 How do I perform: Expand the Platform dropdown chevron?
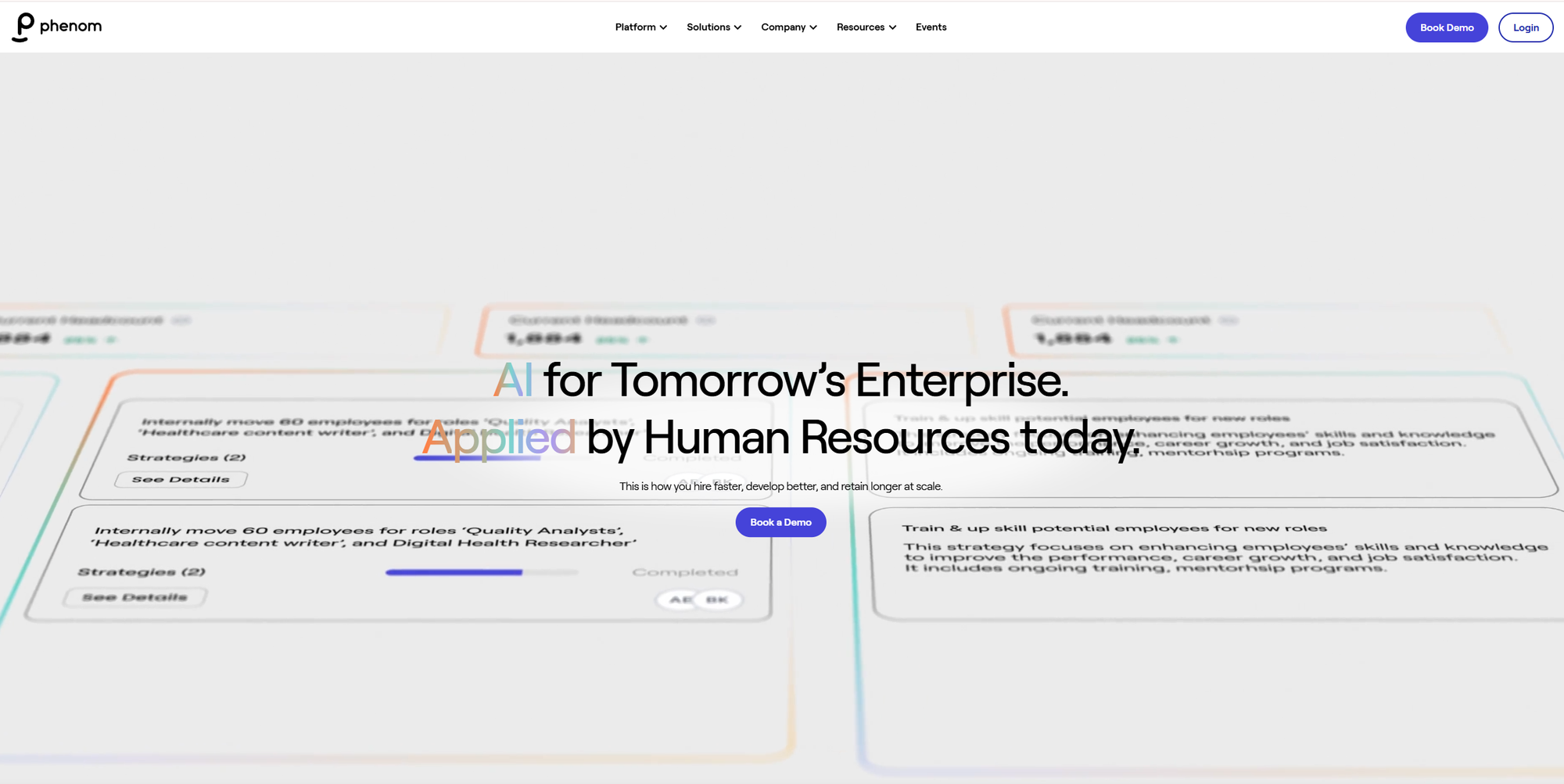coord(663,27)
